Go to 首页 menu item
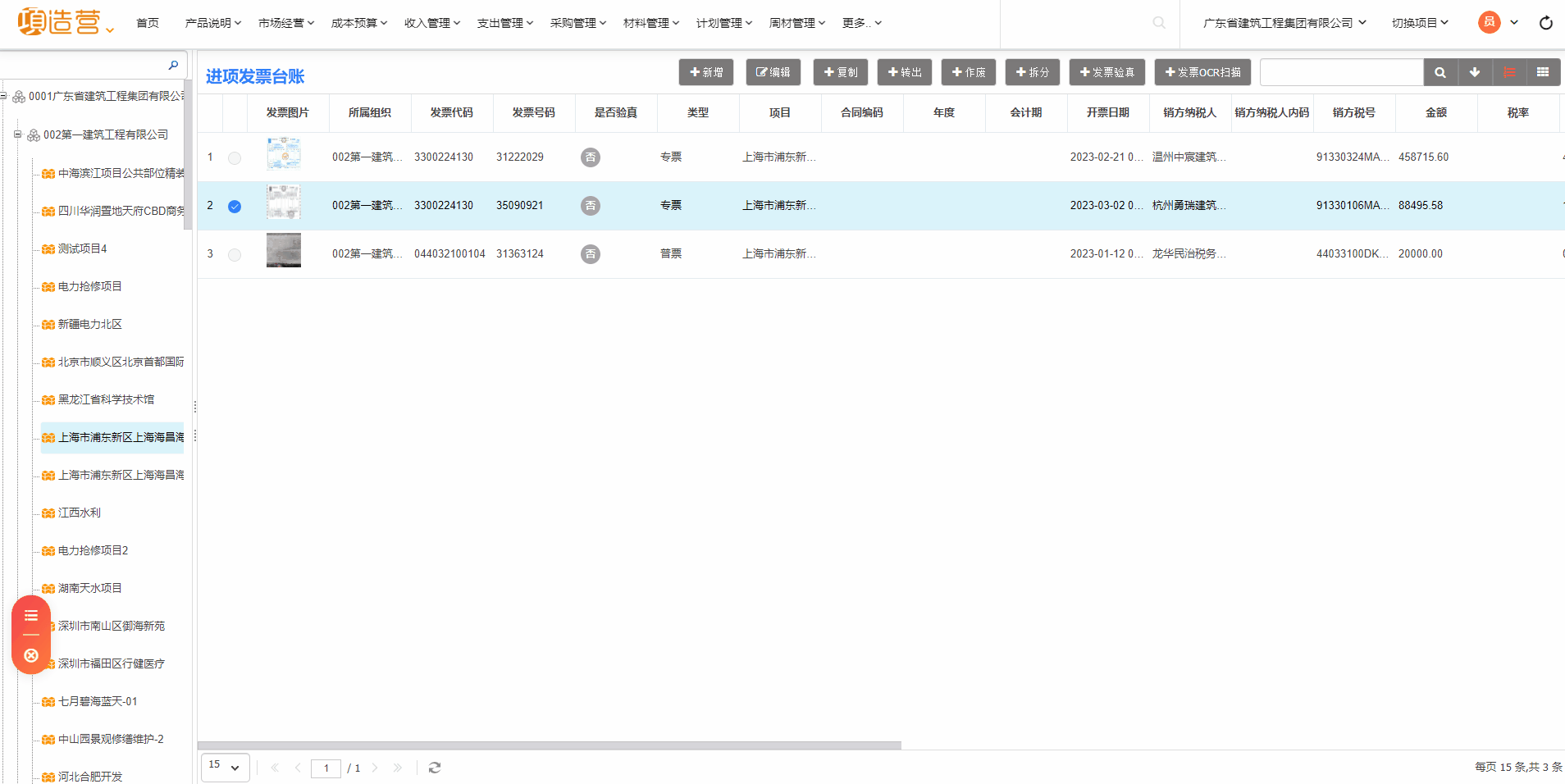The height and width of the screenshot is (784, 1565). 148,23
